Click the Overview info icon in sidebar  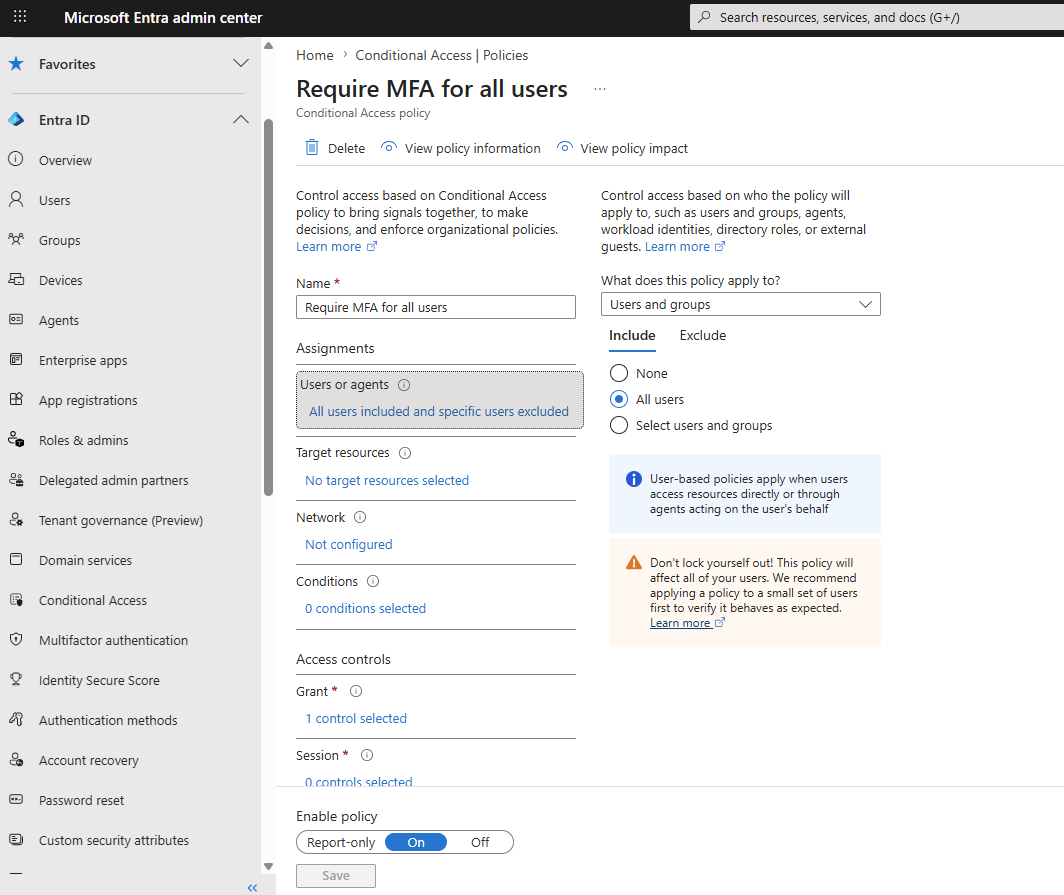click(16, 159)
